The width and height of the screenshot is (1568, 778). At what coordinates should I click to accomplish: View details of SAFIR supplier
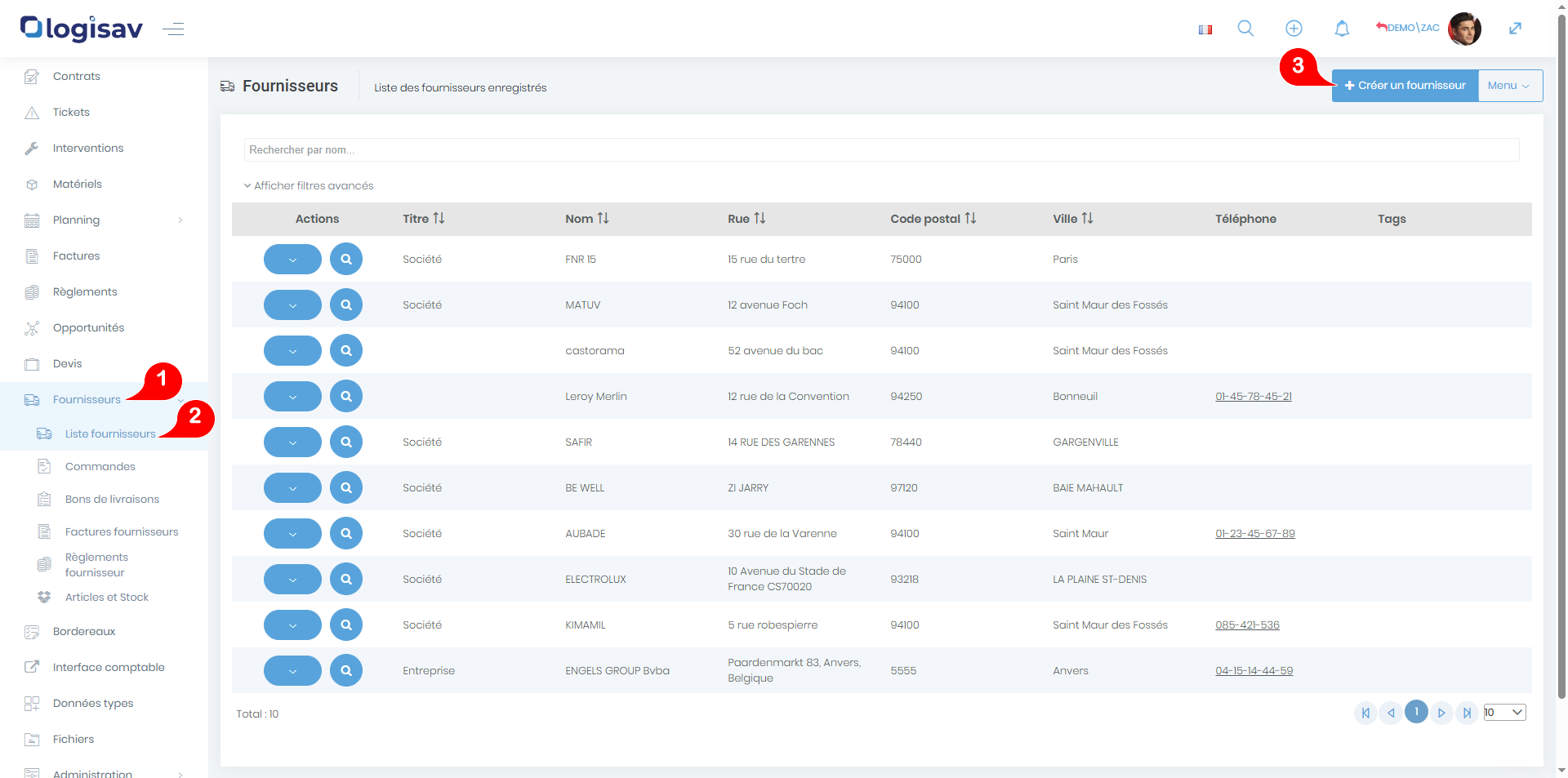pos(346,442)
